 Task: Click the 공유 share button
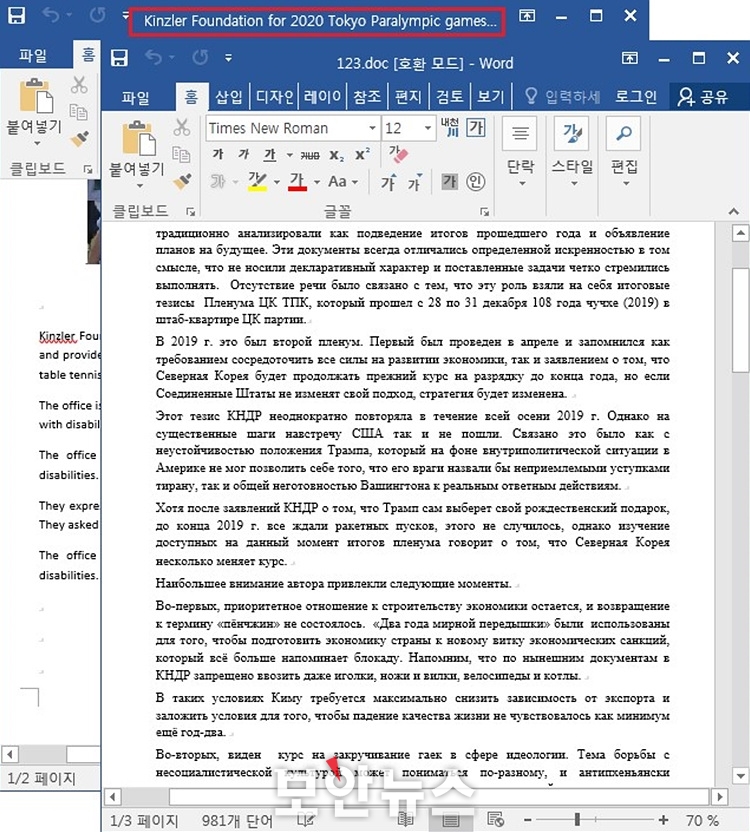click(x=703, y=97)
